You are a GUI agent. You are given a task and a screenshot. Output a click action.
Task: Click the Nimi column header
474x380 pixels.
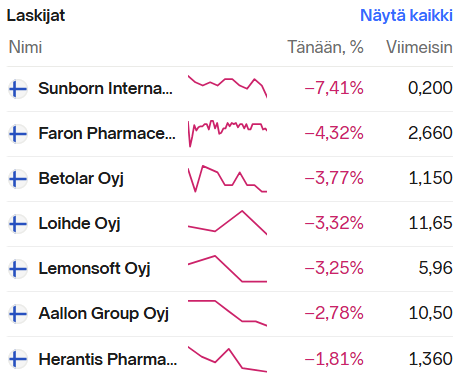[25, 47]
